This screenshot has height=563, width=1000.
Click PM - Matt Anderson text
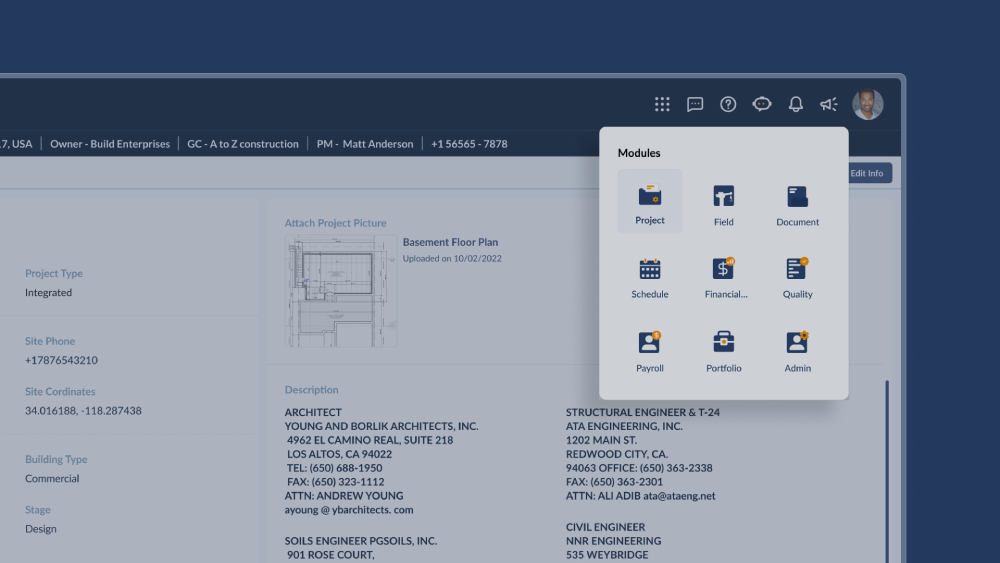pos(365,143)
